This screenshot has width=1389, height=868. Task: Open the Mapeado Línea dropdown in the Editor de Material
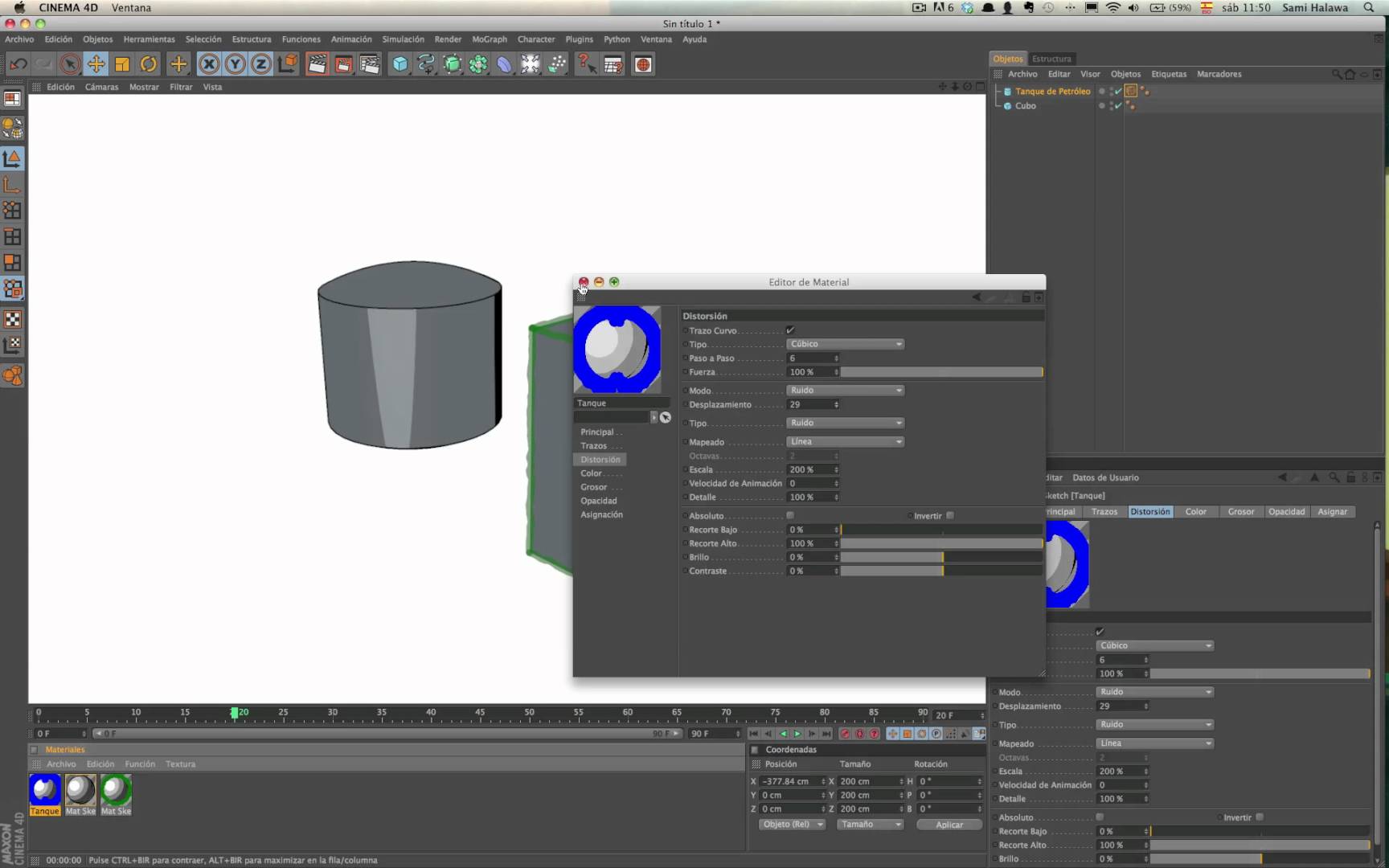(x=846, y=442)
